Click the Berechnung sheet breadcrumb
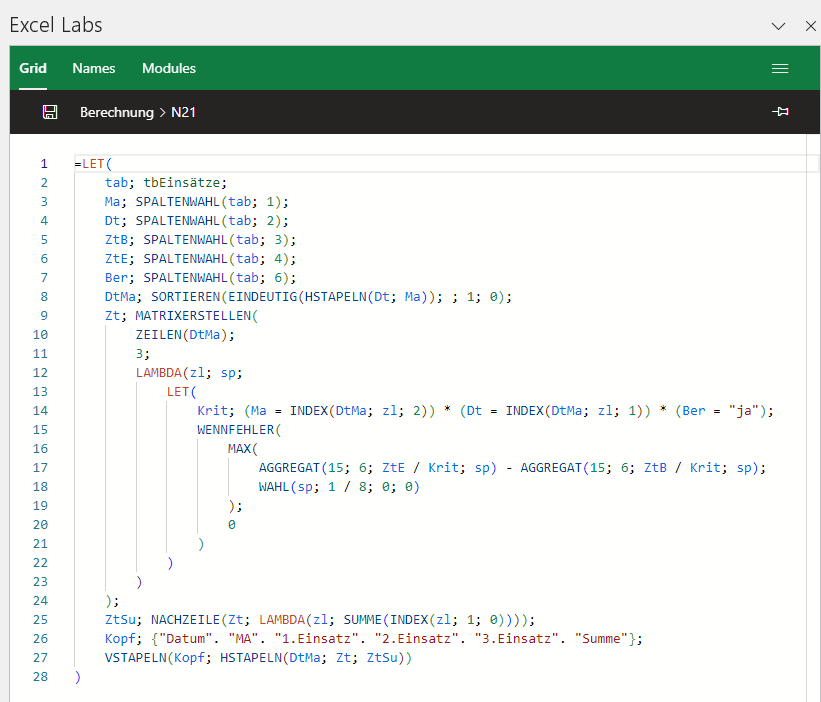 coord(117,113)
